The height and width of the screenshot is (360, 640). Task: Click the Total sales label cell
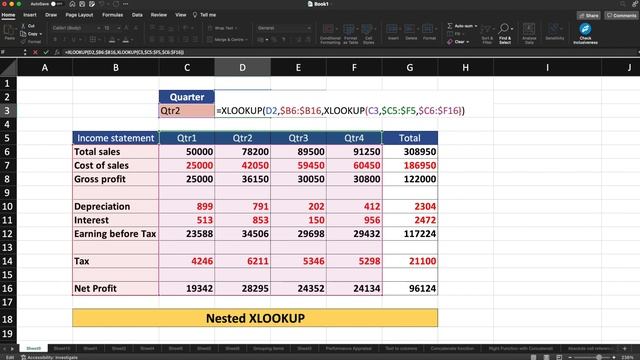pos(116,152)
